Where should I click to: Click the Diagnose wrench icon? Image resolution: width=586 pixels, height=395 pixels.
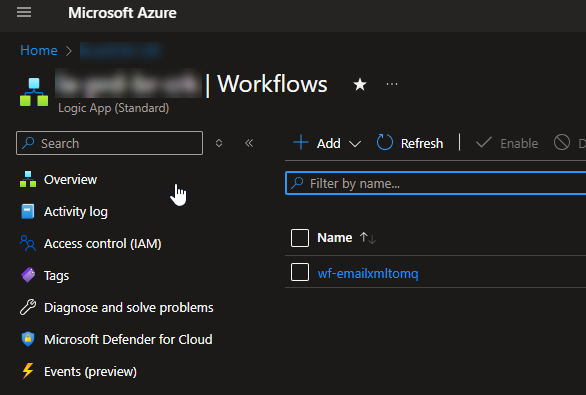pos(28,307)
